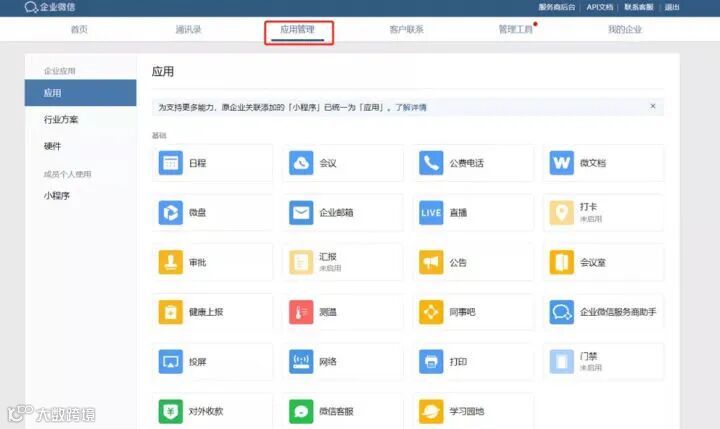Screen dimensions: 720x429
Task: Click the 企业邮箱 app label
Action: (336, 213)
